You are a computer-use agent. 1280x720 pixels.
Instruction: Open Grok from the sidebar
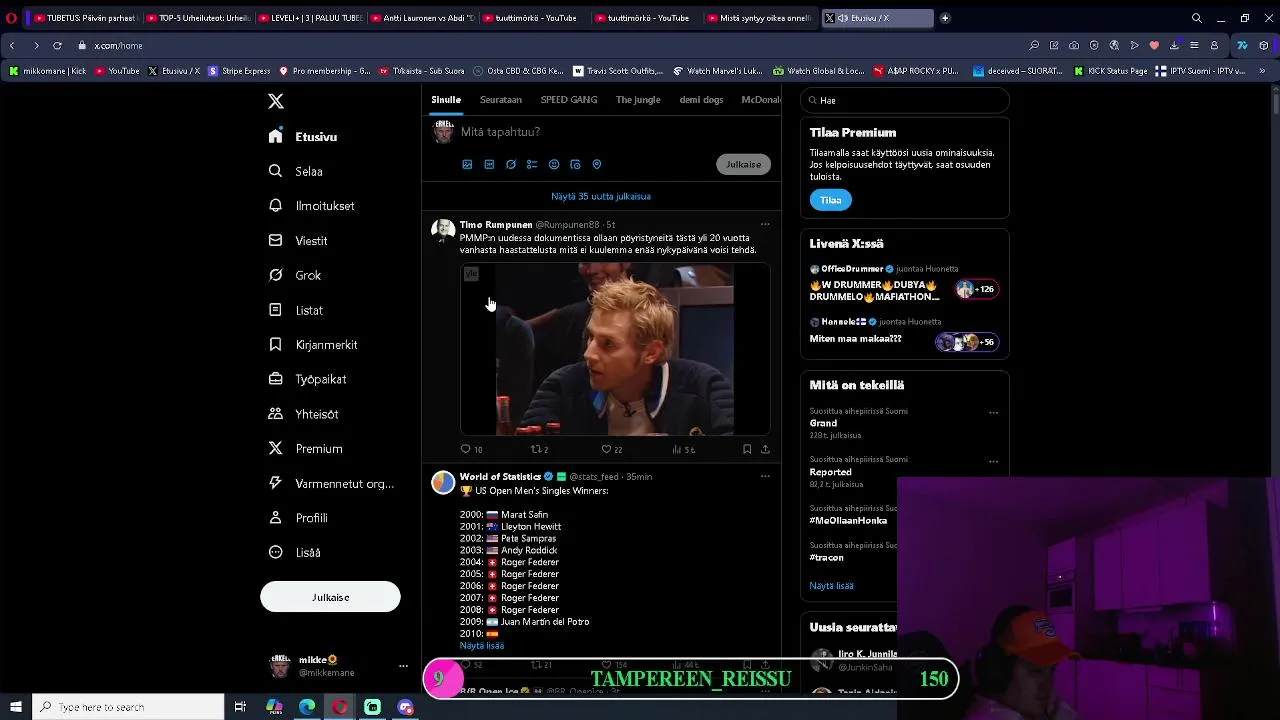click(x=295, y=275)
